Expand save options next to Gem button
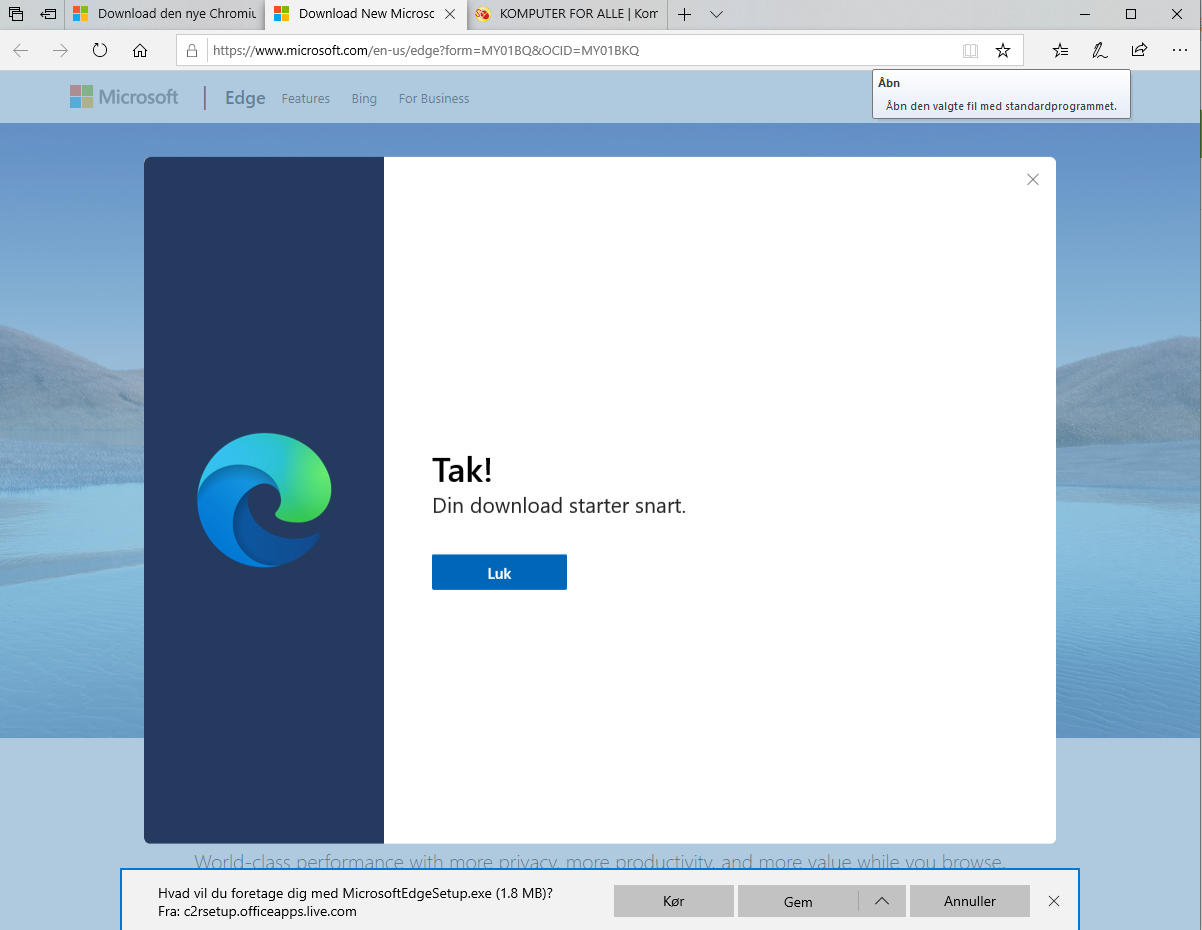Screen dimensions: 1202x930 (x=881, y=901)
